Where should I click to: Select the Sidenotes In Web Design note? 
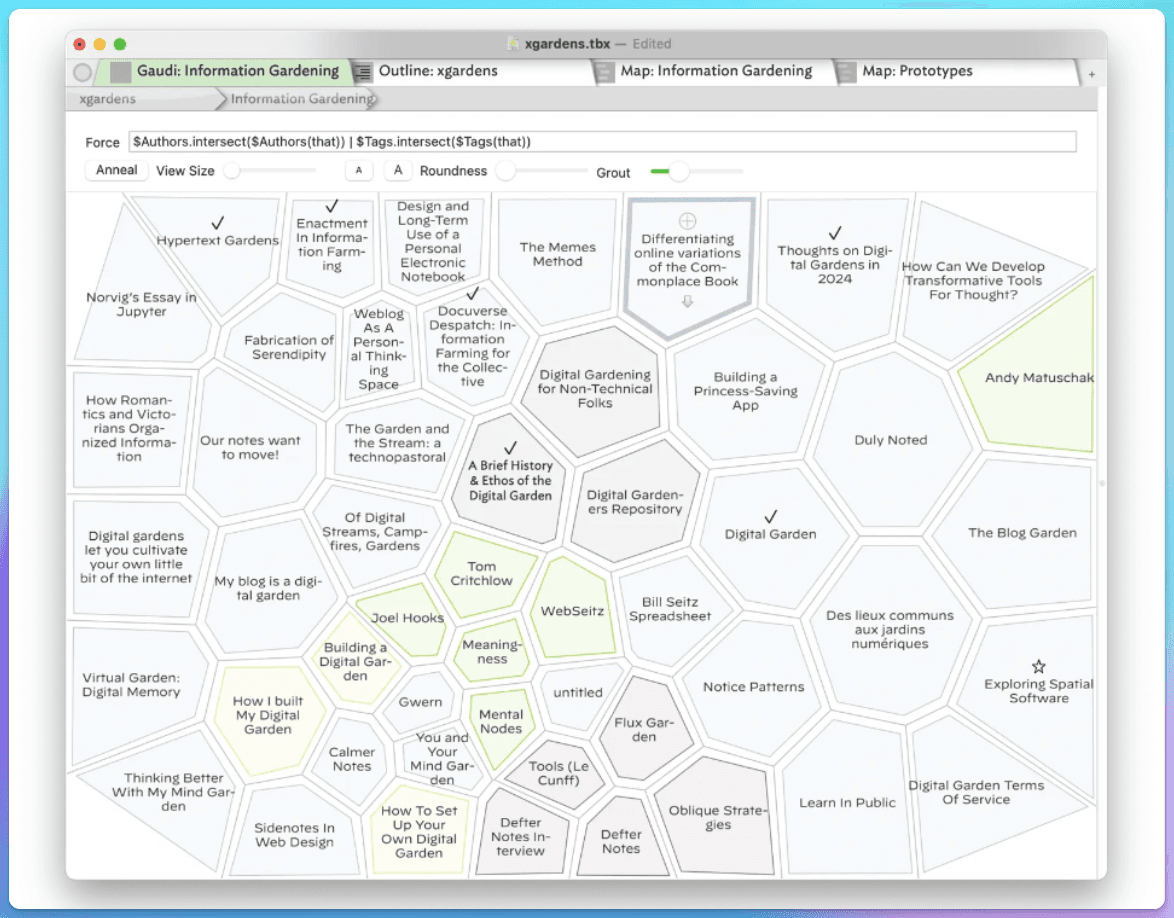coord(294,835)
